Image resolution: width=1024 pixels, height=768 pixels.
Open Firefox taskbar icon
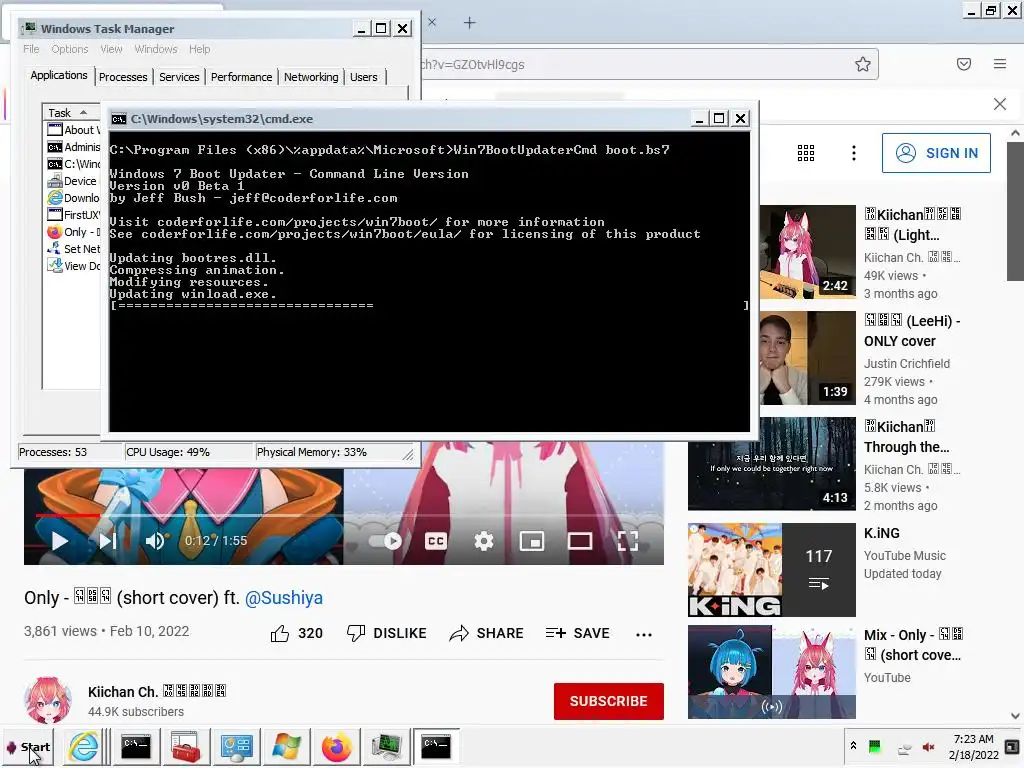tap(336, 746)
